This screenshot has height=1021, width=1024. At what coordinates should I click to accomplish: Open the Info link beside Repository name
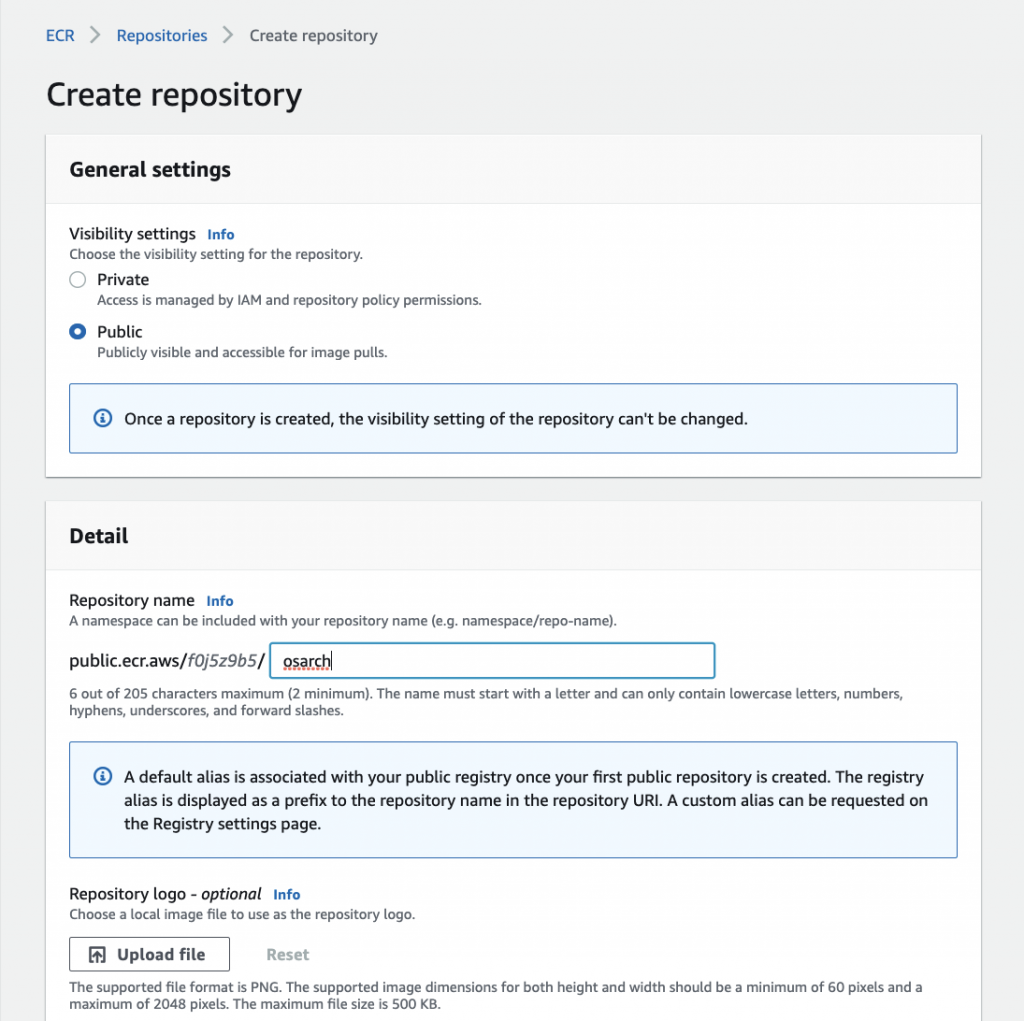pyautogui.click(x=219, y=601)
